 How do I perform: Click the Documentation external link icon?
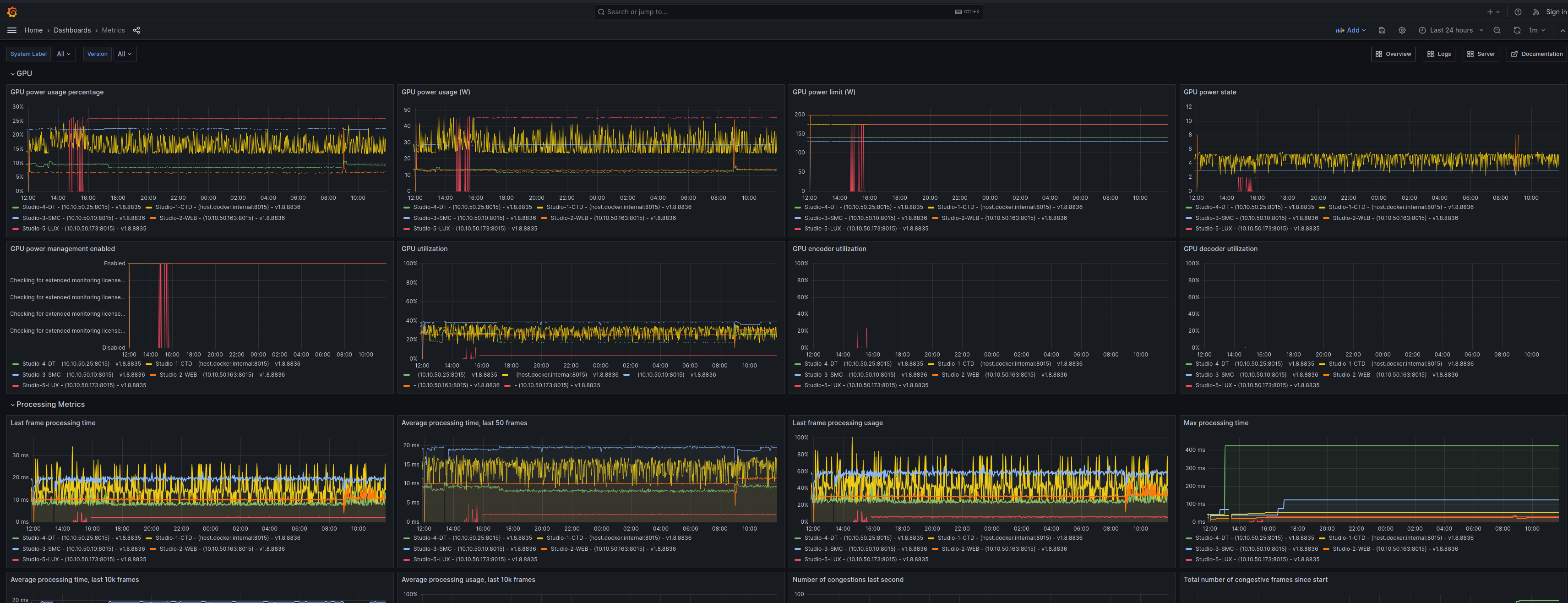1514,54
